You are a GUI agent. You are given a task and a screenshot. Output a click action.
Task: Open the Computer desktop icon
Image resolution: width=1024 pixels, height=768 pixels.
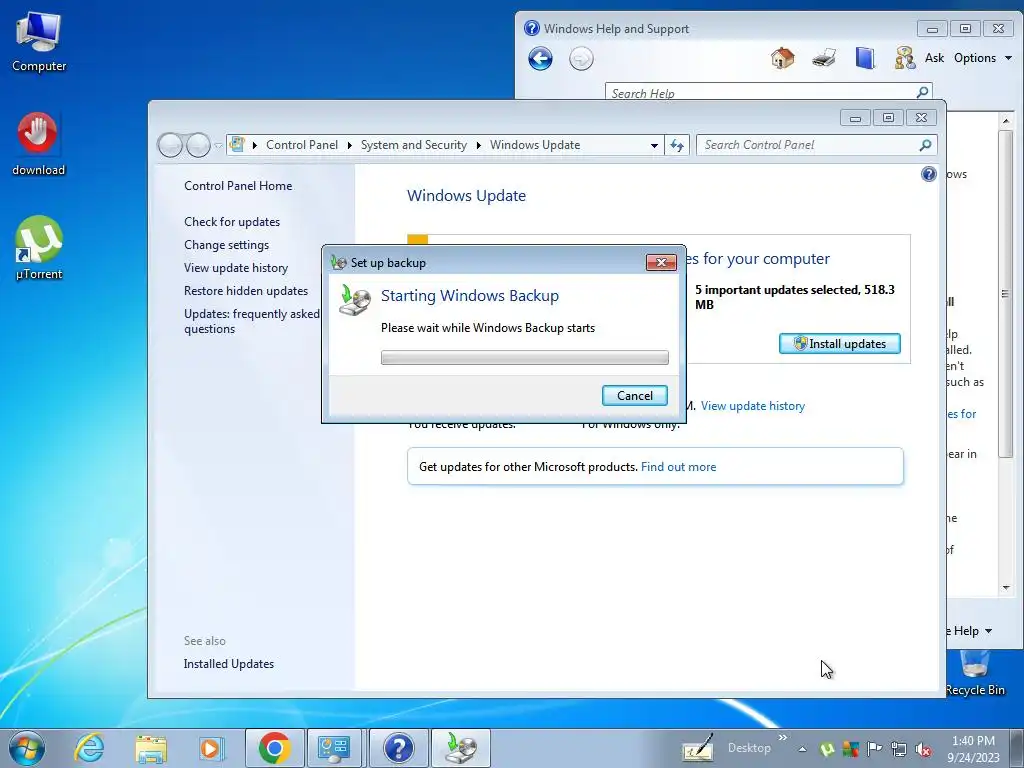[39, 41]
